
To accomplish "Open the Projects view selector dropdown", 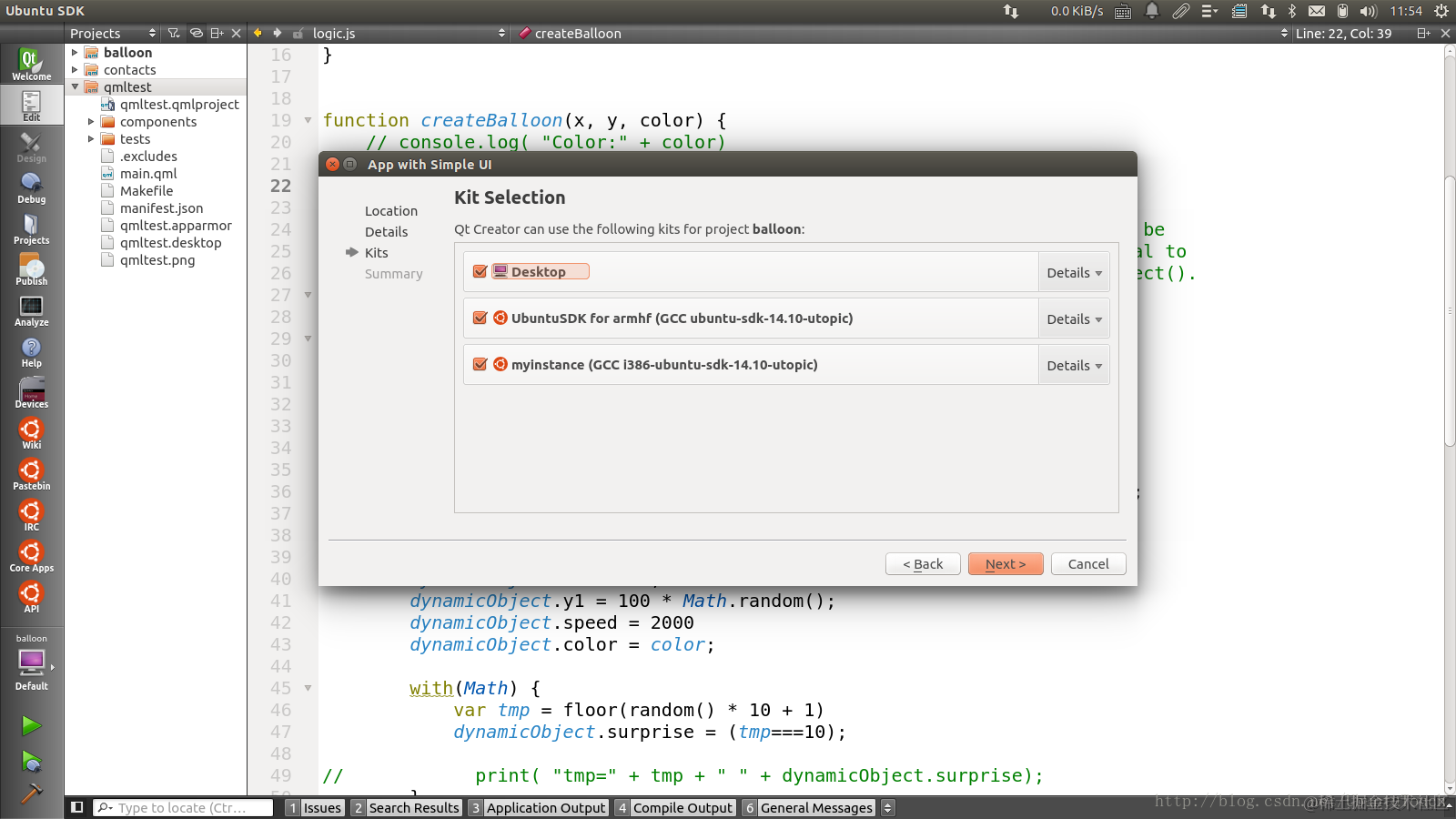I will (113, 33).
